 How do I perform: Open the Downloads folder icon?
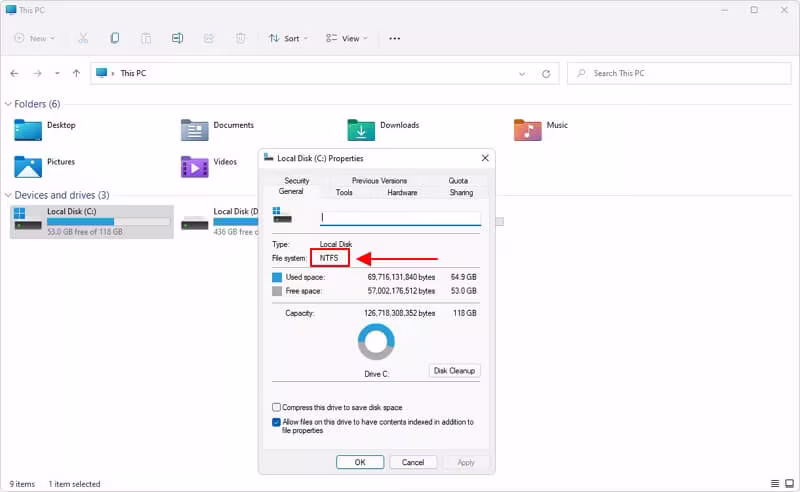(x=361, y=130)
